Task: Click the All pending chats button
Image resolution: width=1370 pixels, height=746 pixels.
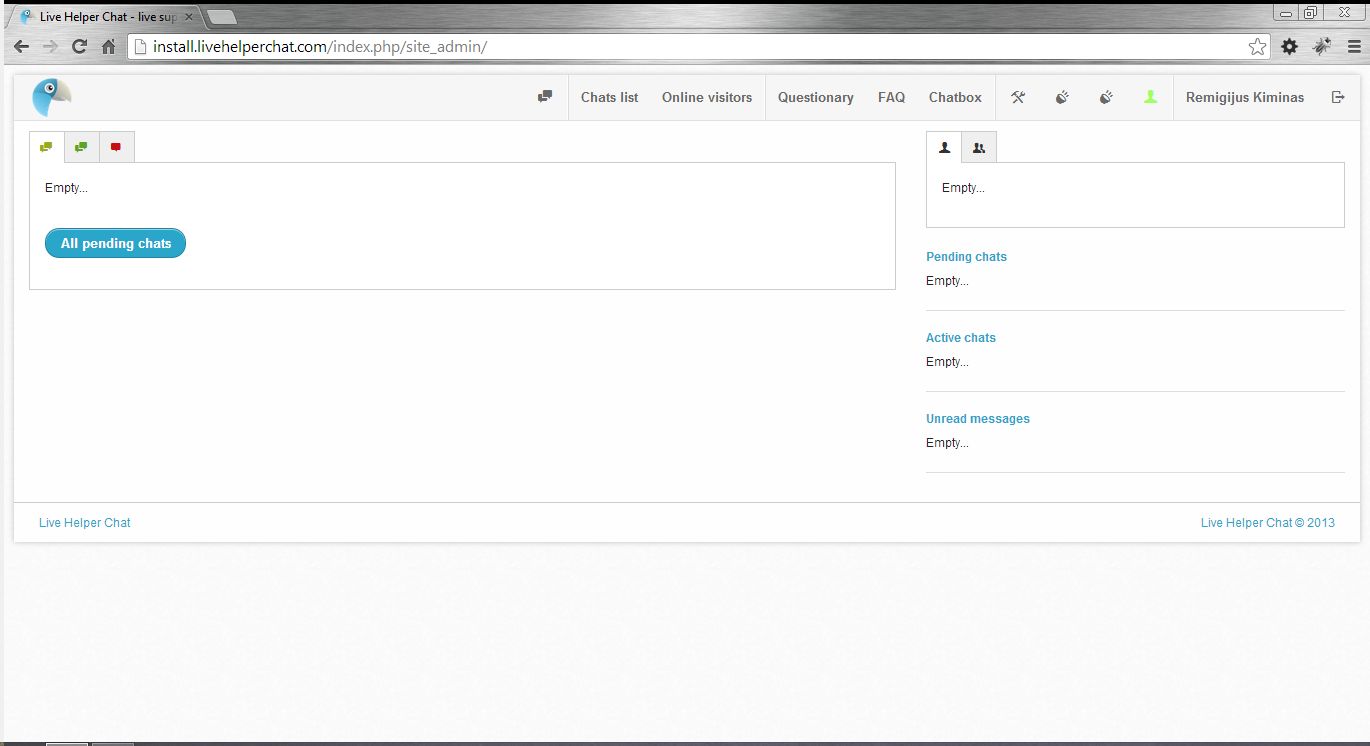Action: coord(115,243)
